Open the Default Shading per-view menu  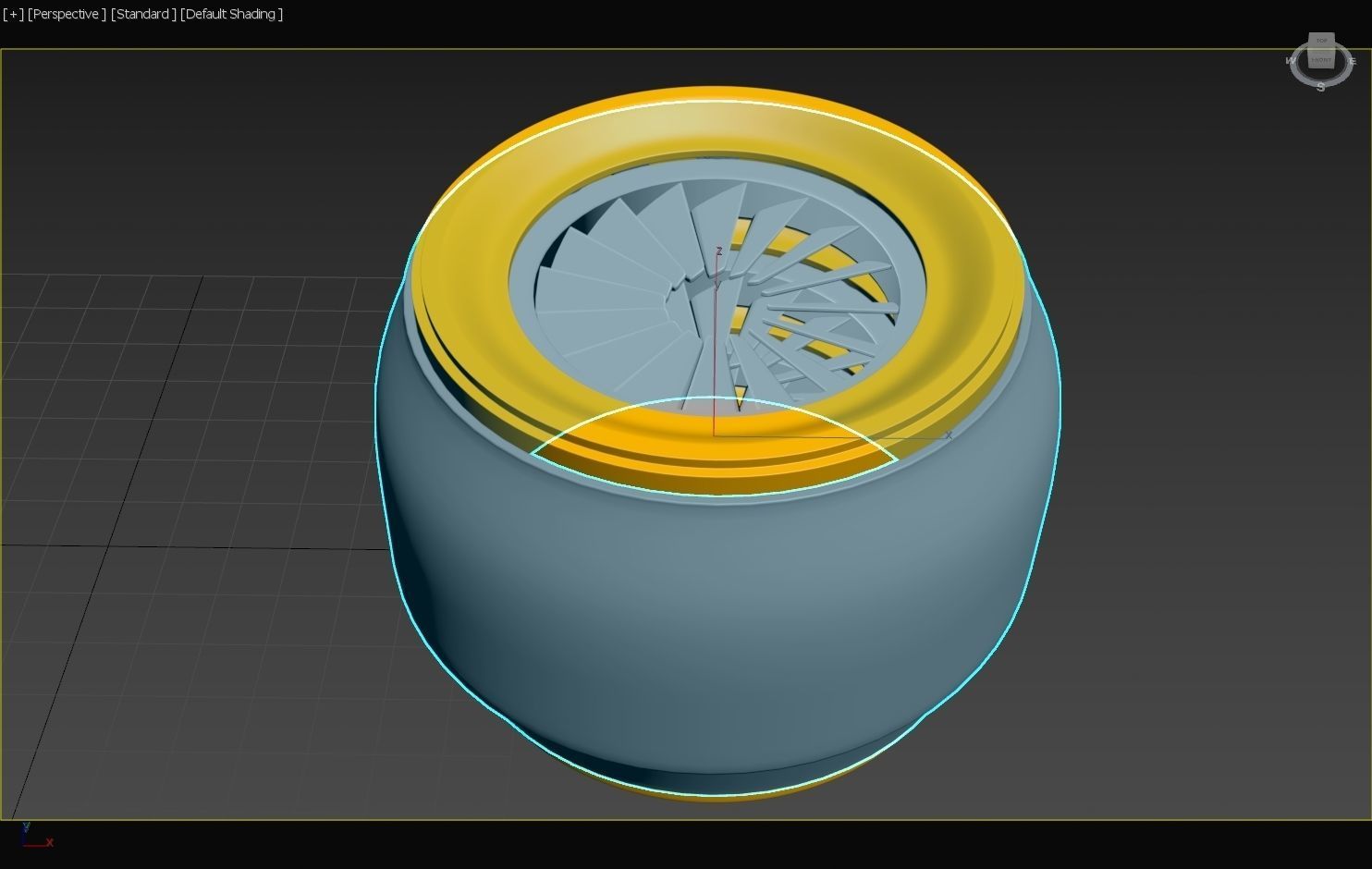coord(231,14)
